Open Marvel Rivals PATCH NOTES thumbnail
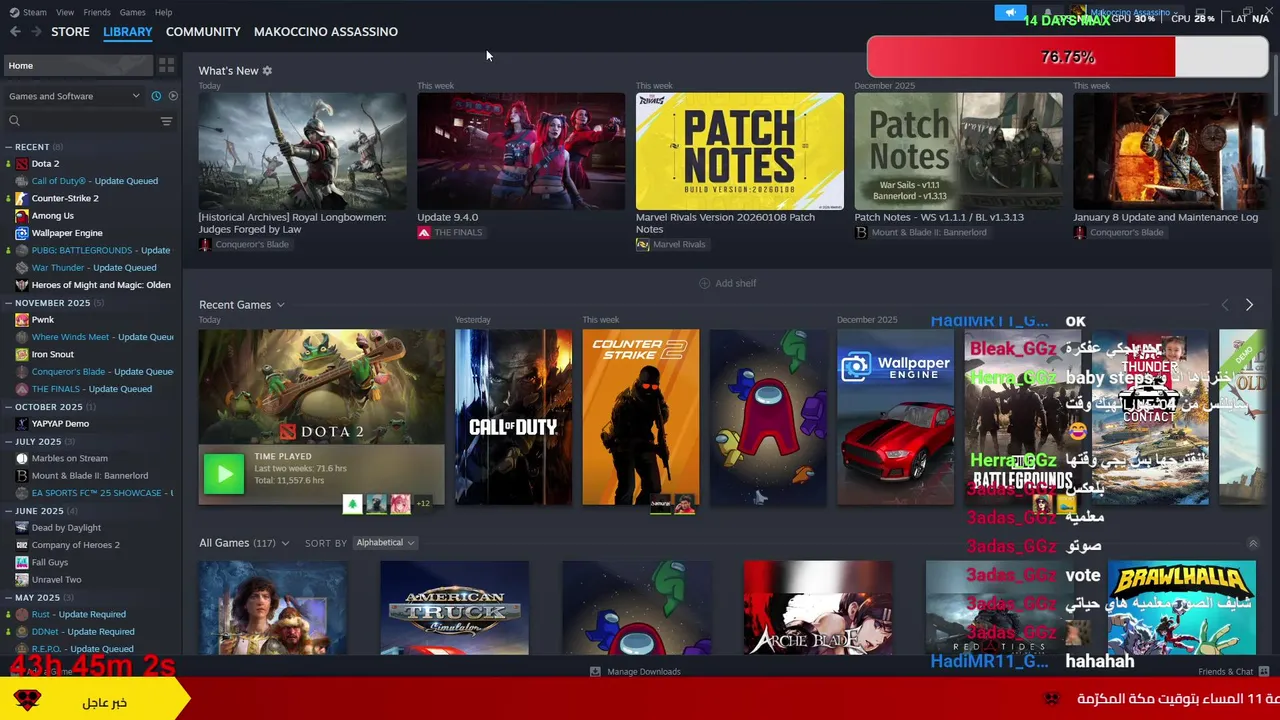The width and height of the screenshot is (1280, 720). coord(740,151)
